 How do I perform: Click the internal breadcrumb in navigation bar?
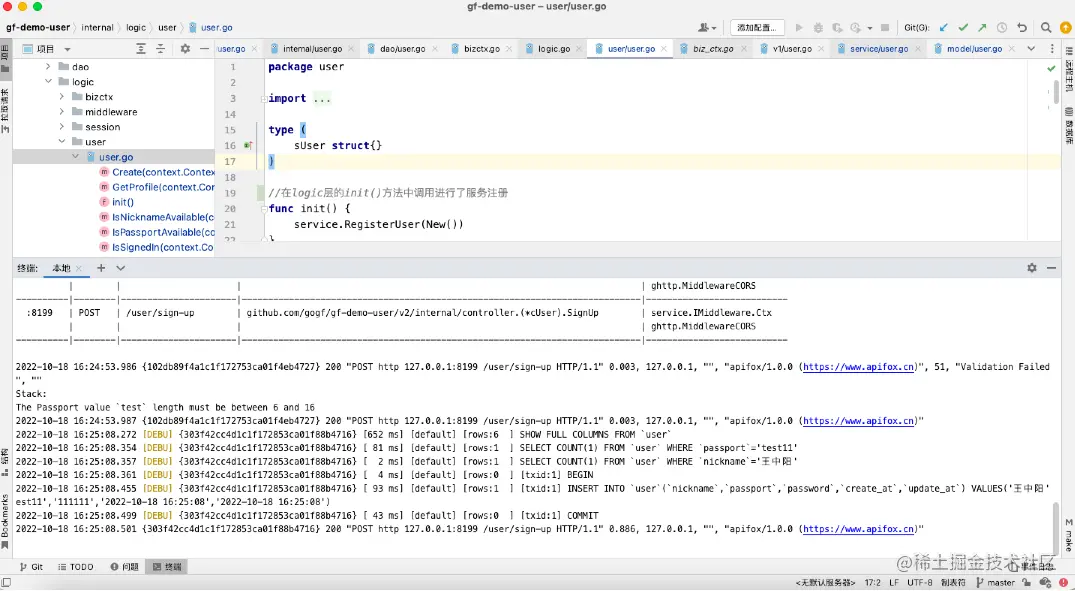97,27
